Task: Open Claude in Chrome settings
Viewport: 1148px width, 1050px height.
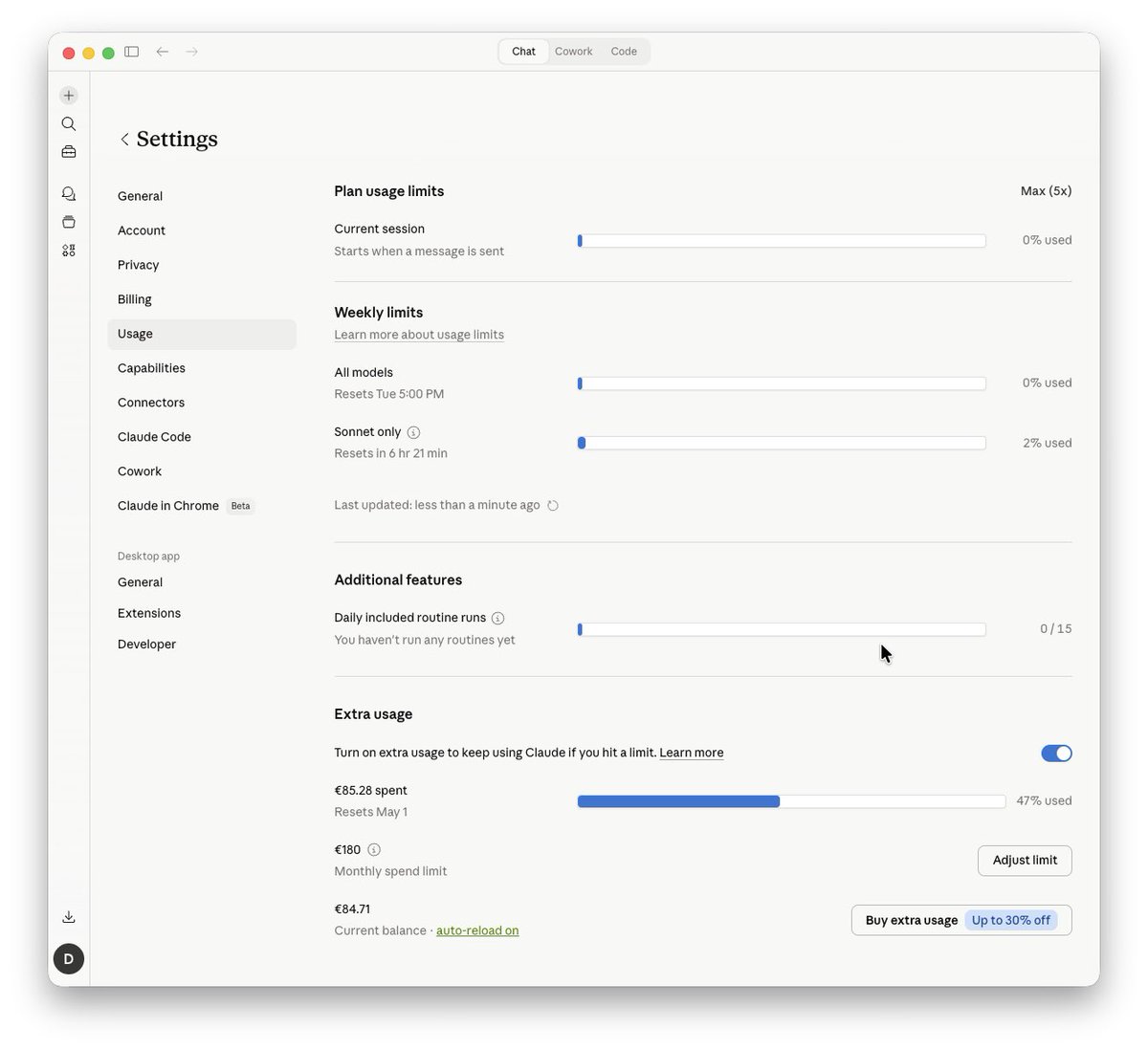Action: [x=202, y=506]
